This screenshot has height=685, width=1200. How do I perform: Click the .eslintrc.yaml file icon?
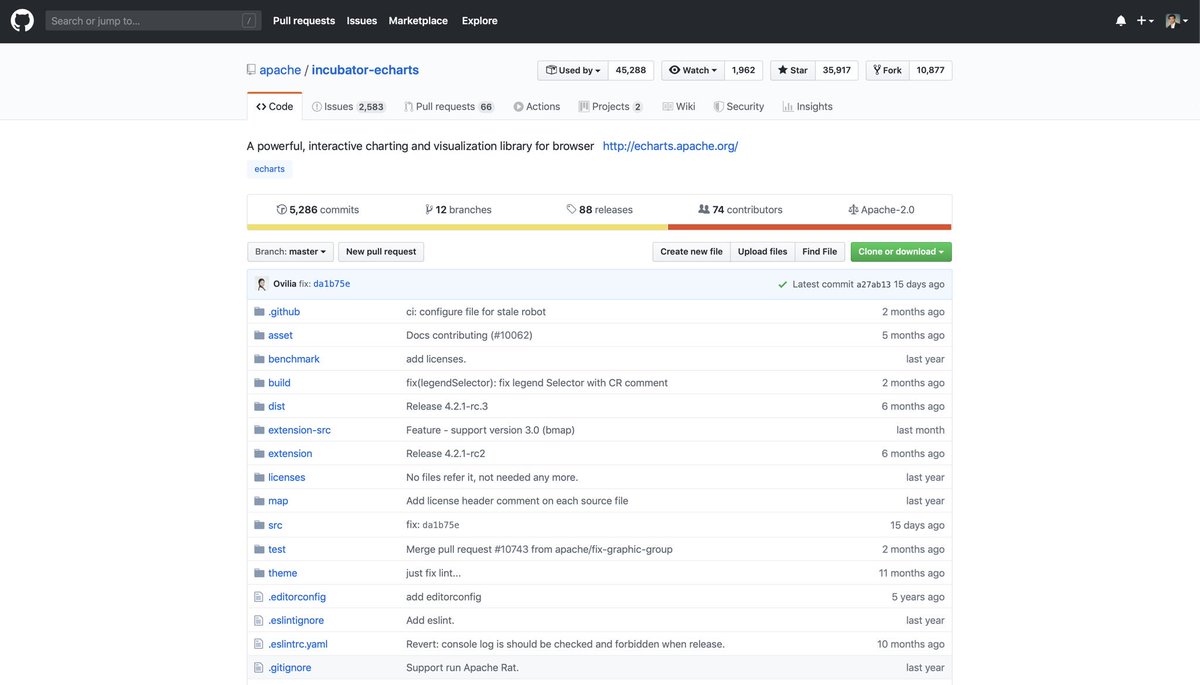(259, 644)
